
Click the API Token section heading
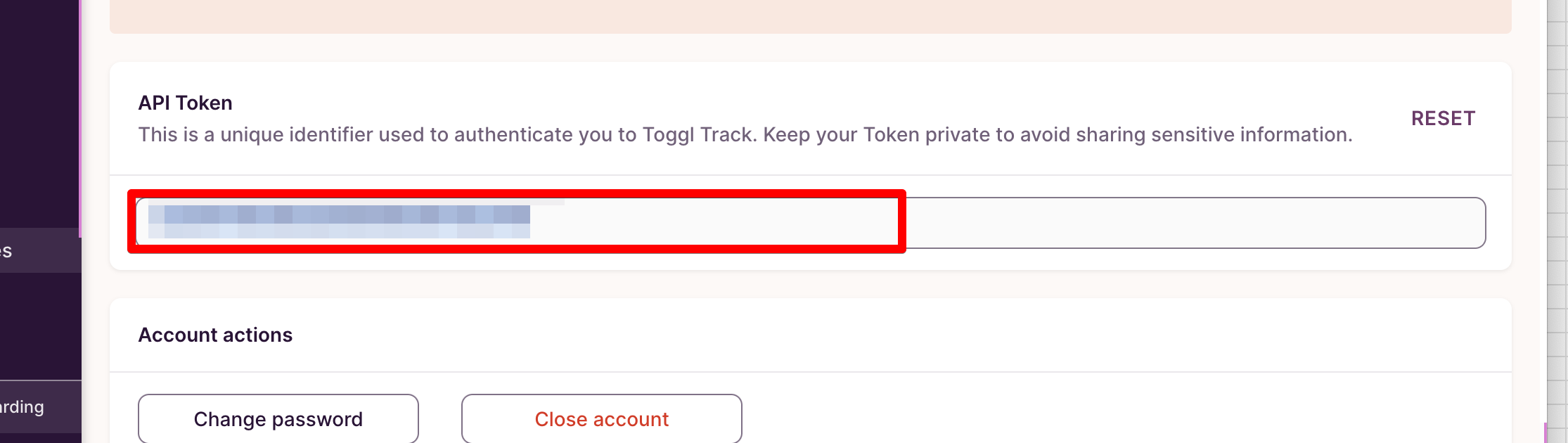coord(185,103)
